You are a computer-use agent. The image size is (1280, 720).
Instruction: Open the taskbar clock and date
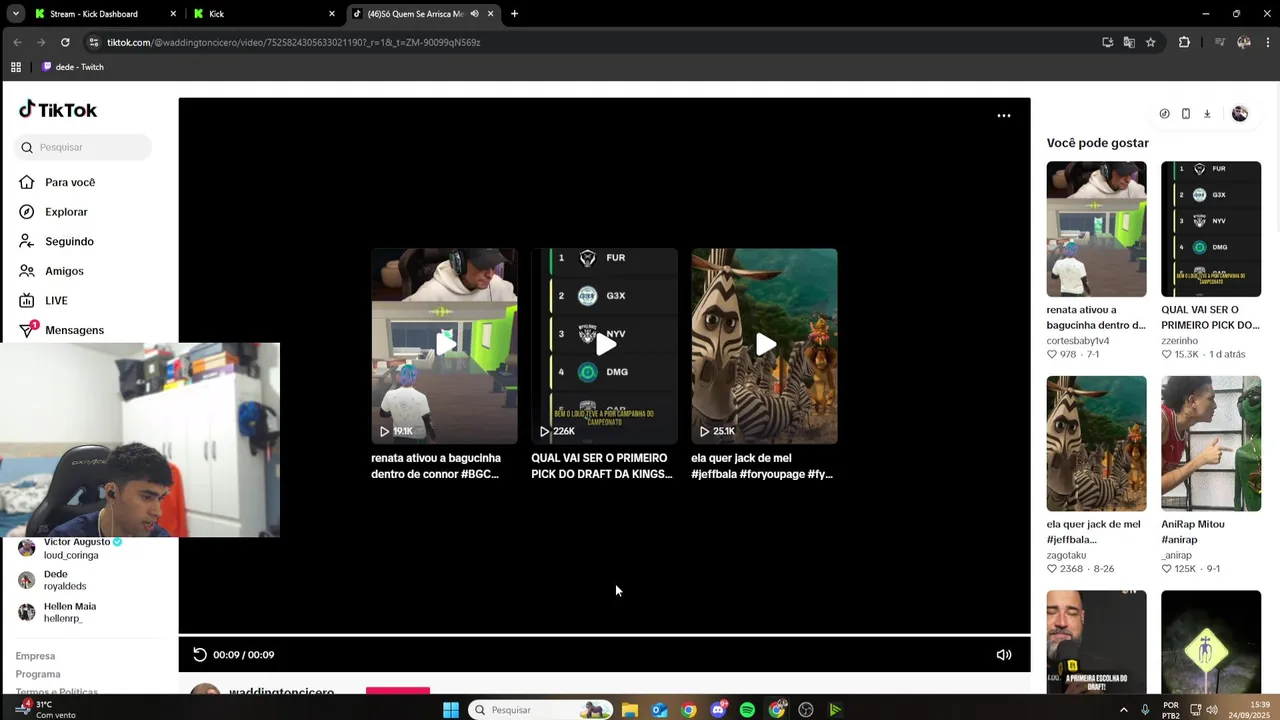click(1248, 710)
